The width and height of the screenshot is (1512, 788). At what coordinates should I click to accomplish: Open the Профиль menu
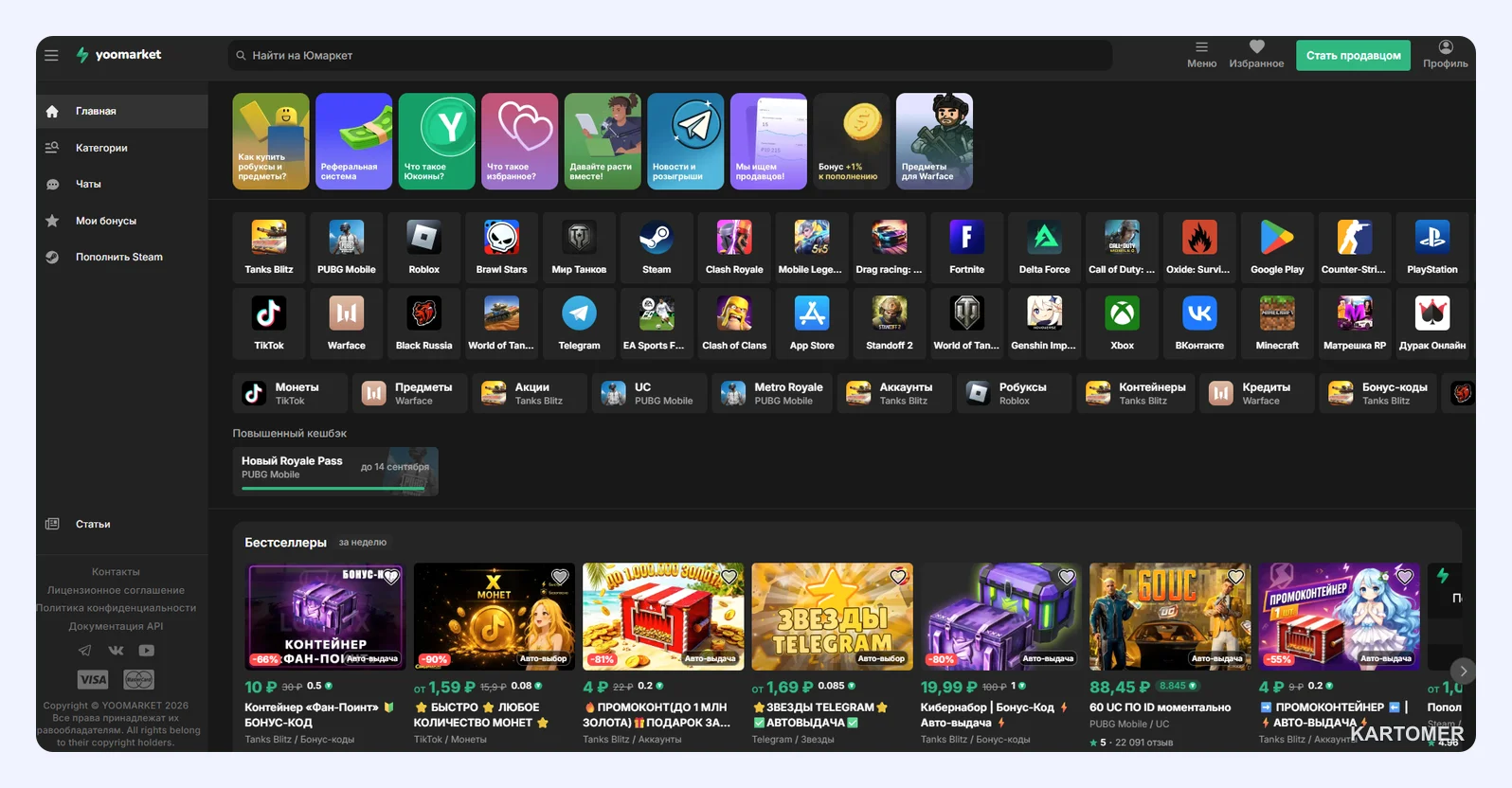coord(1446,55)
